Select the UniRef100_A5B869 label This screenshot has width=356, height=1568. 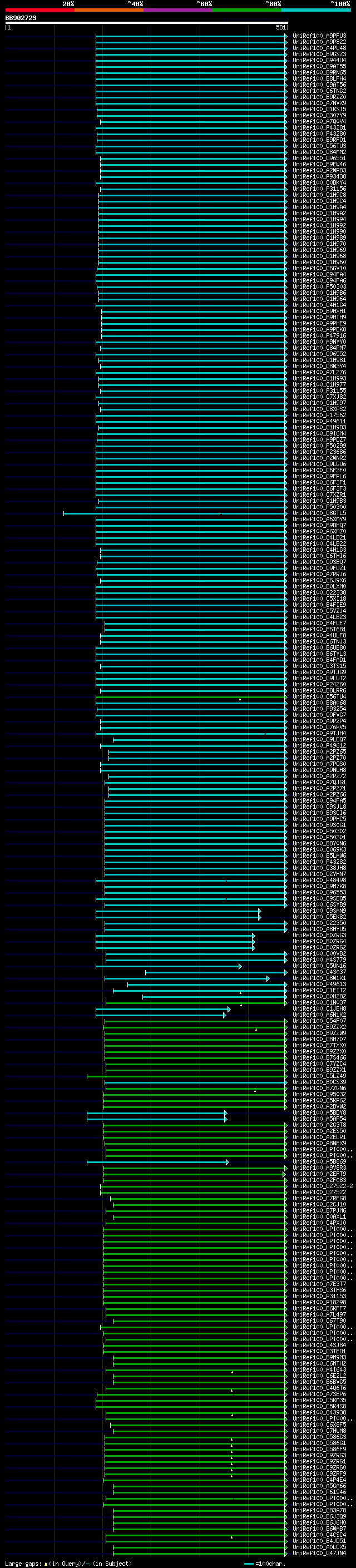(319, 1161)
